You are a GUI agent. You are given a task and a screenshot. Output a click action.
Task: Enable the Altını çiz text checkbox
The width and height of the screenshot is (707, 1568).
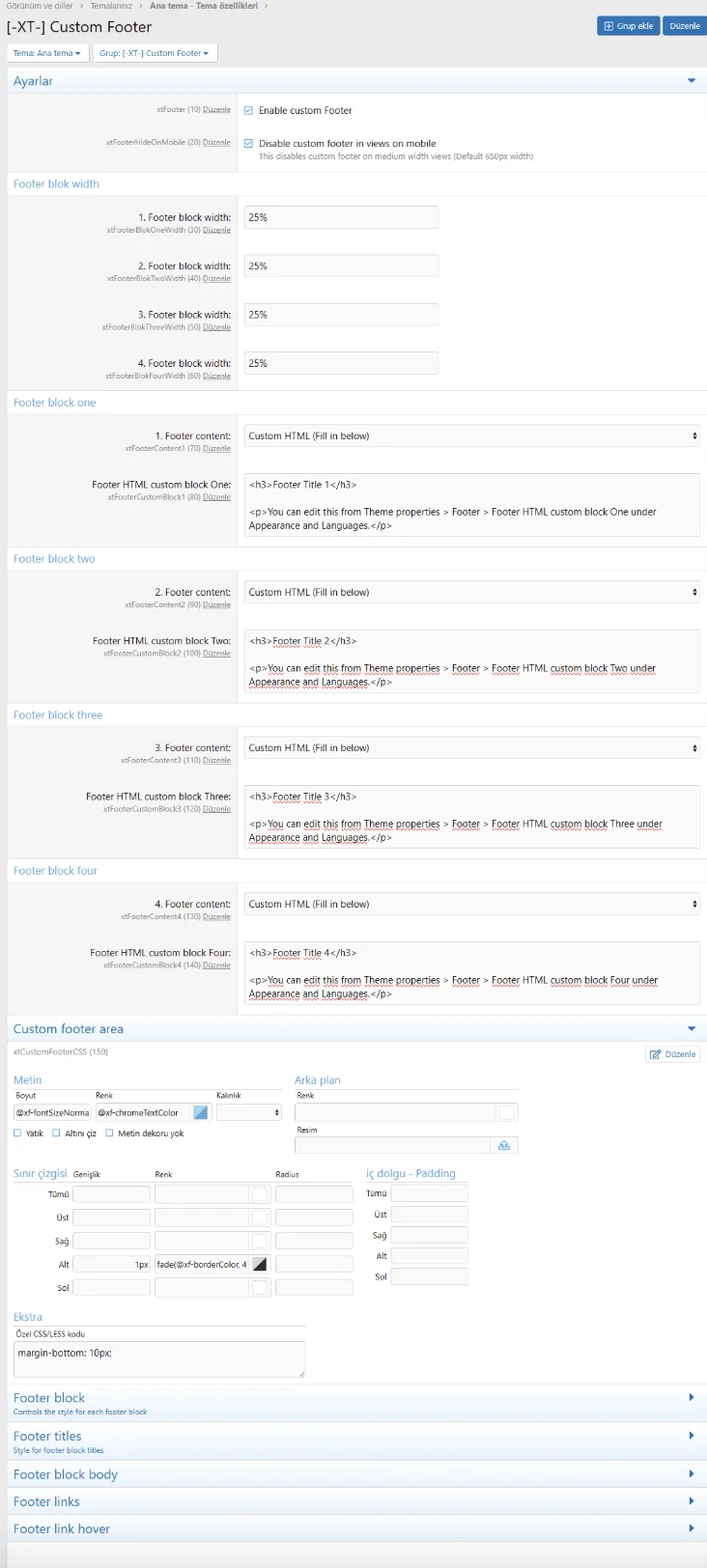(x=56, y=1134)
